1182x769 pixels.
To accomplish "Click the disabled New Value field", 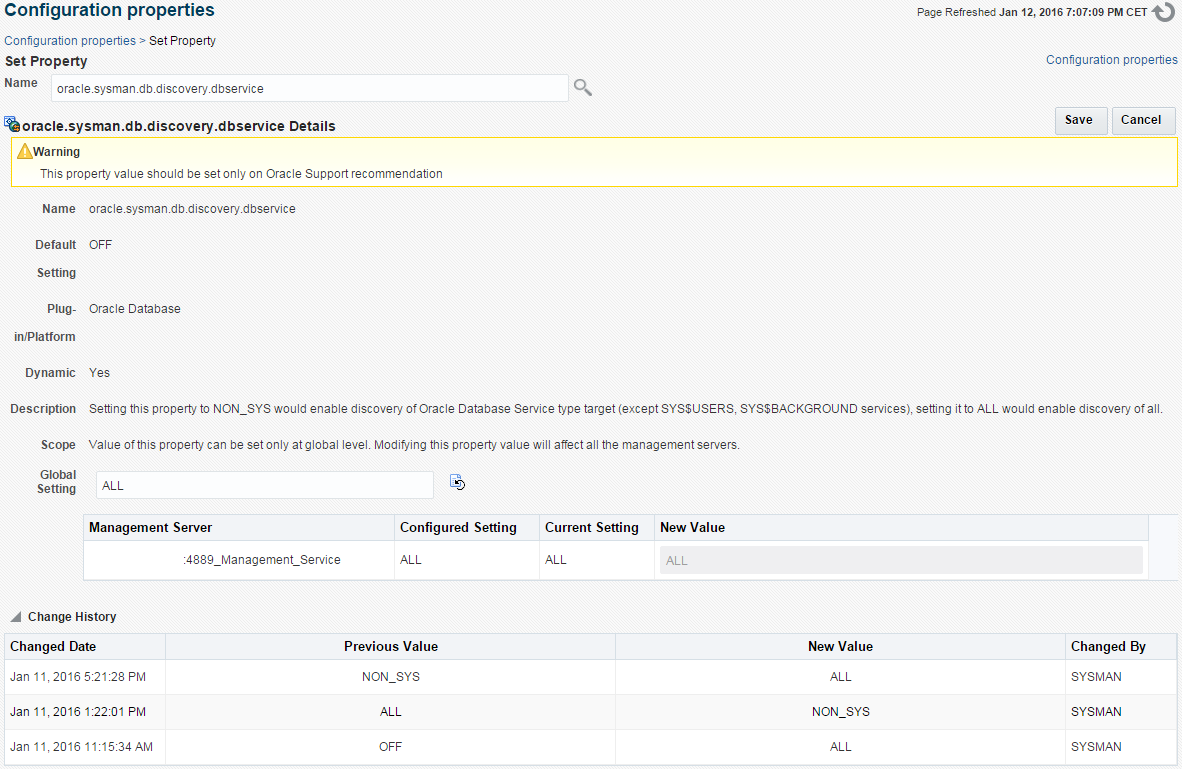I will coord(901,560).
